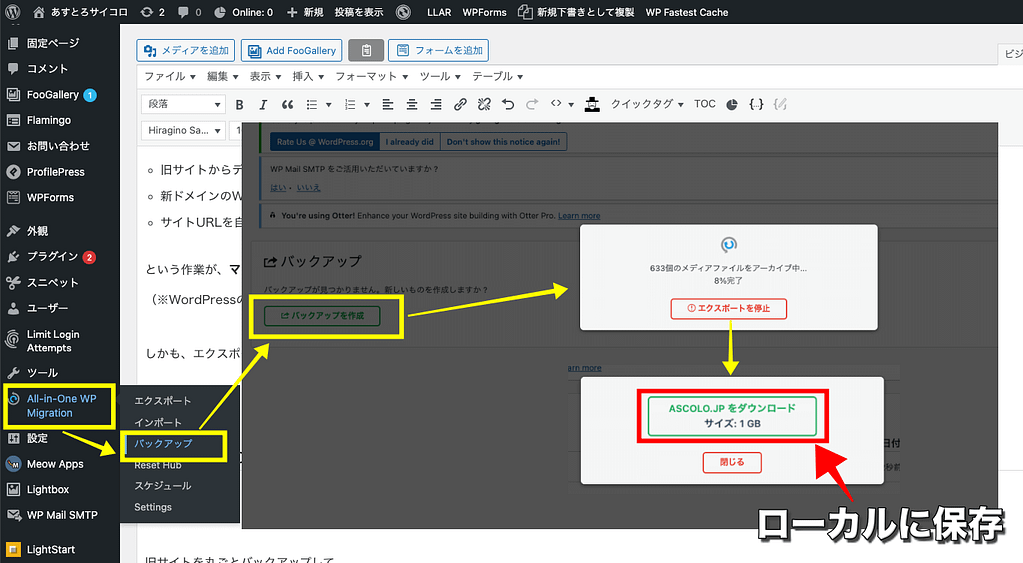Image resolution: width=1023 pixels, height=563 pixels.
Task: Open the curly braces shortcode tool
Action: [x=756, y=104]
